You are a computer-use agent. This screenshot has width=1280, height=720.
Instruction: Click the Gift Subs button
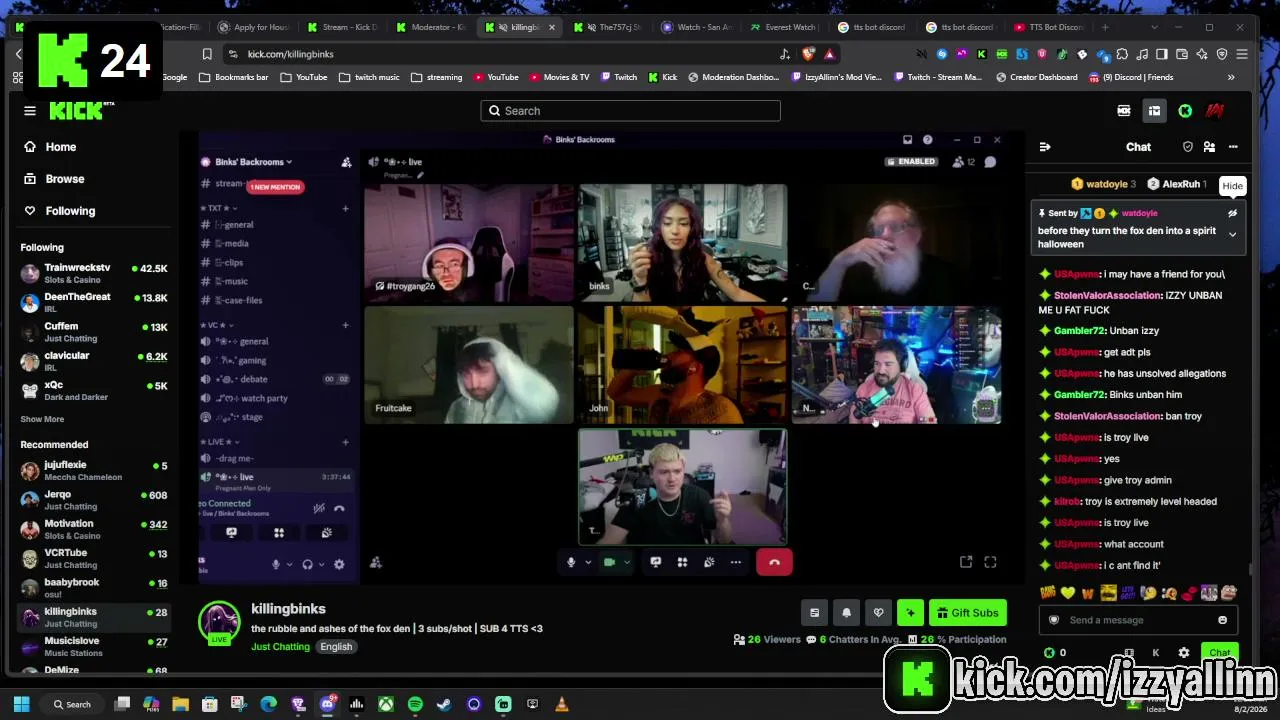968,613
